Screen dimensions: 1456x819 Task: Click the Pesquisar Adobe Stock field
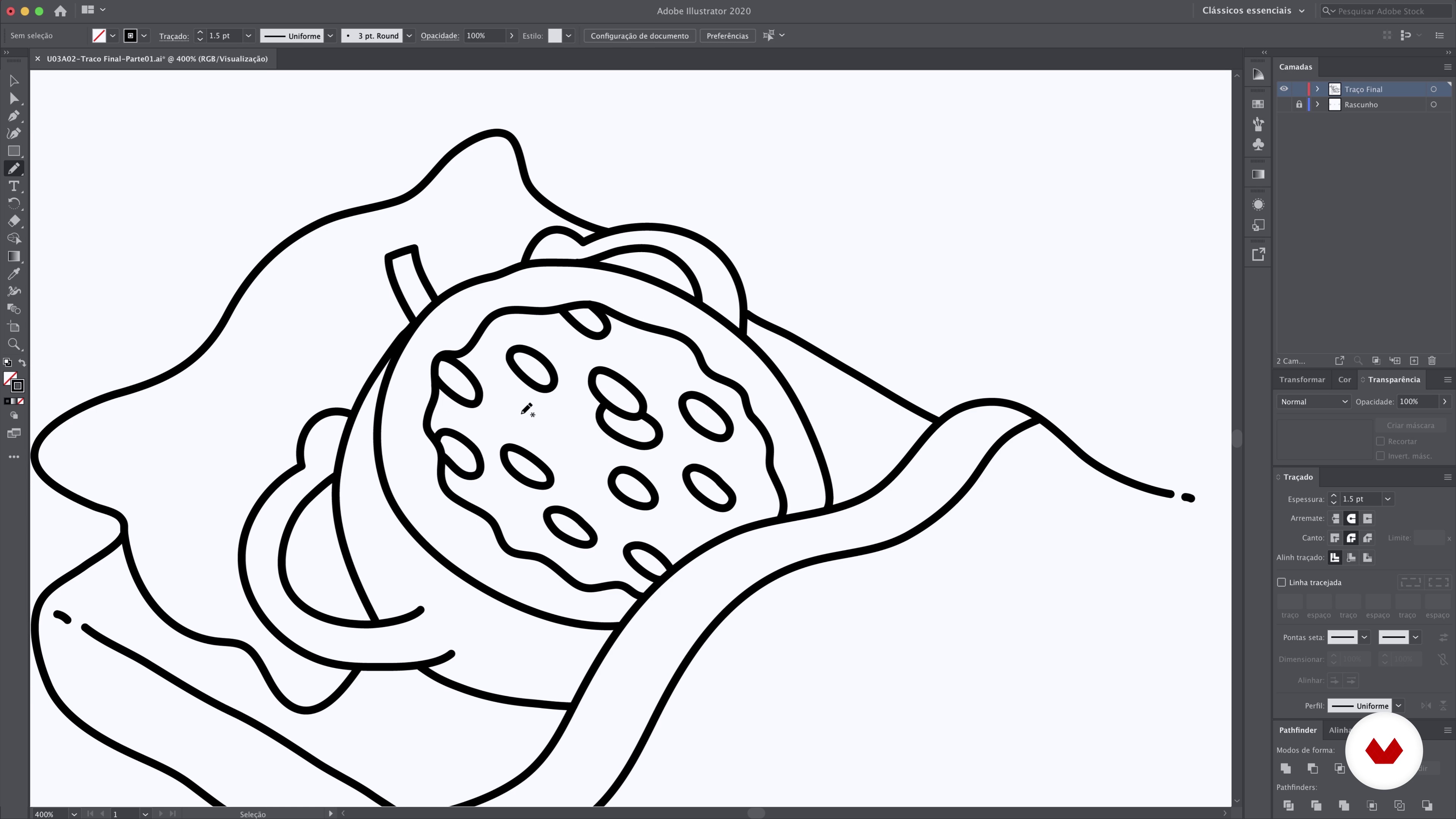coord(1385,11)
